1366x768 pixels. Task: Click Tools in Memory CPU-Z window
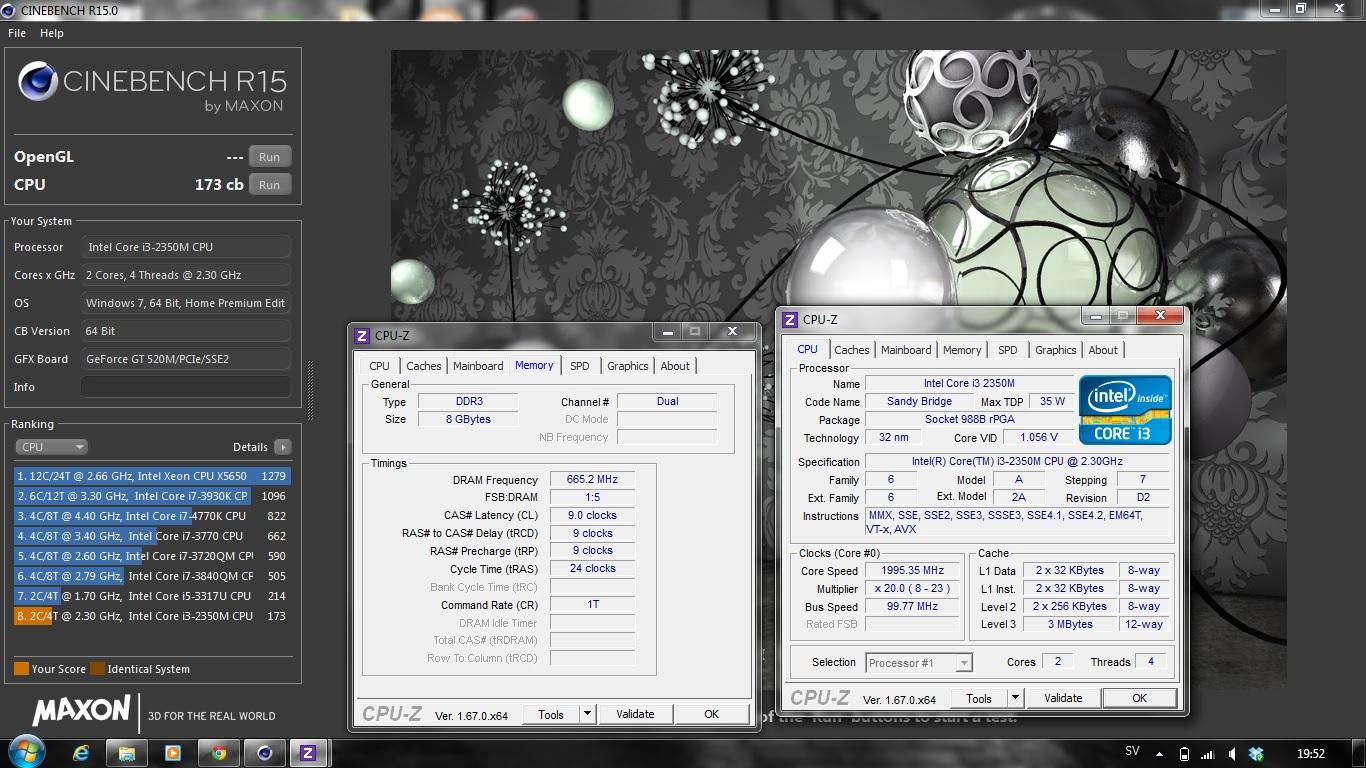(x=551, y=714)
